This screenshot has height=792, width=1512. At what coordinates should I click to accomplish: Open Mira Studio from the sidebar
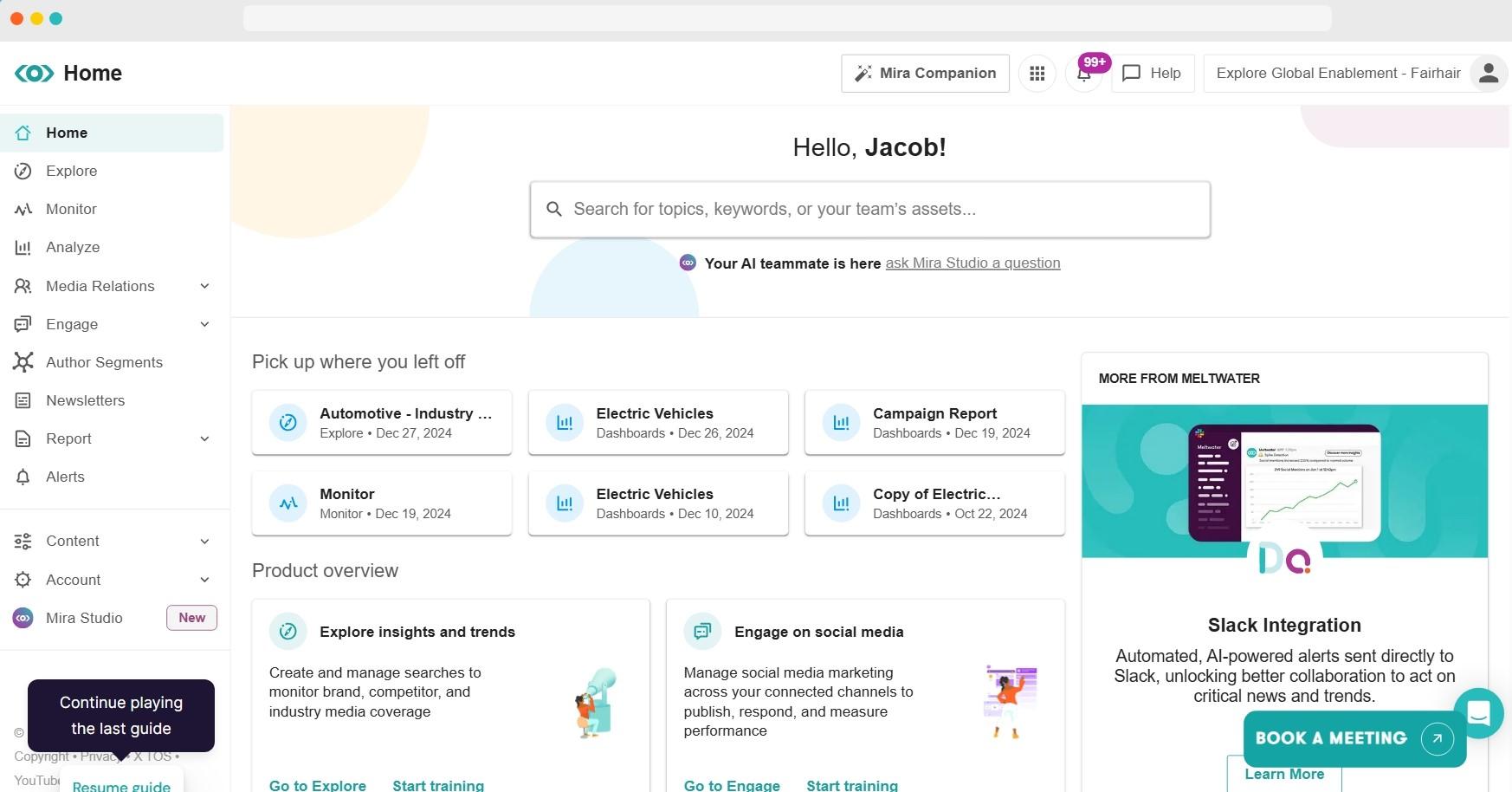[x=112, y=618]
